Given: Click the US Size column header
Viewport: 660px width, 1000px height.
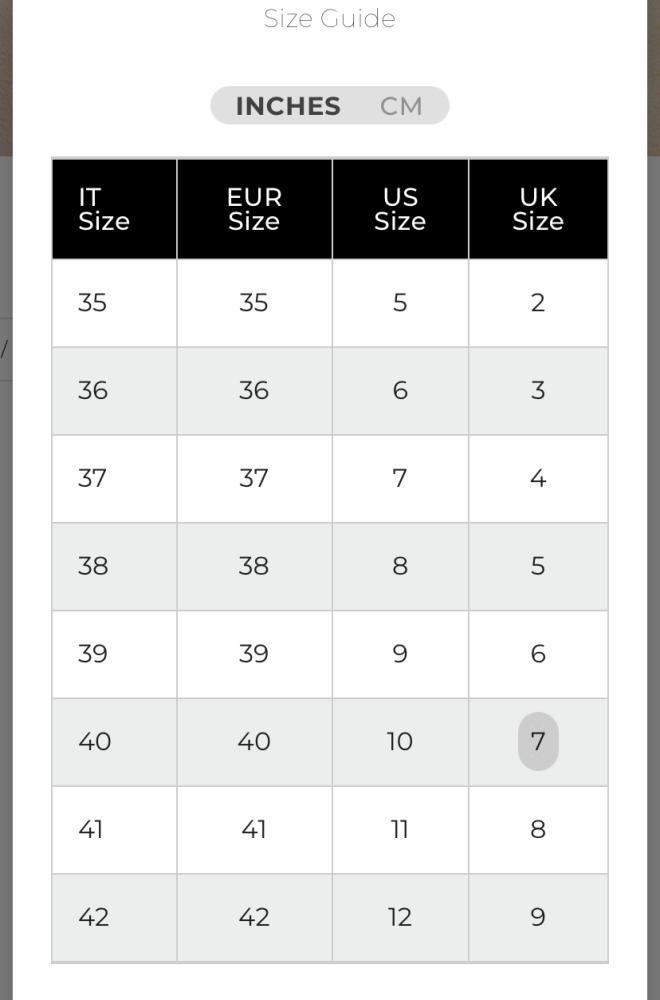Looking at the screenshot, I should (x=400, y=209).
